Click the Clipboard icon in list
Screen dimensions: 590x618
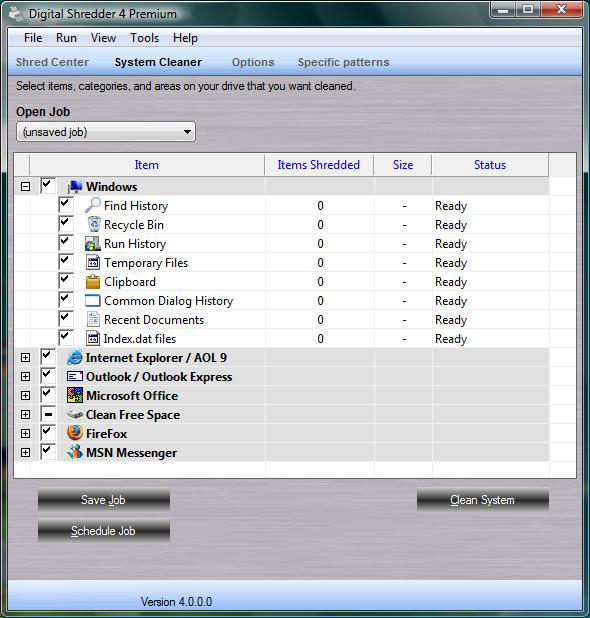pos(93,281)
